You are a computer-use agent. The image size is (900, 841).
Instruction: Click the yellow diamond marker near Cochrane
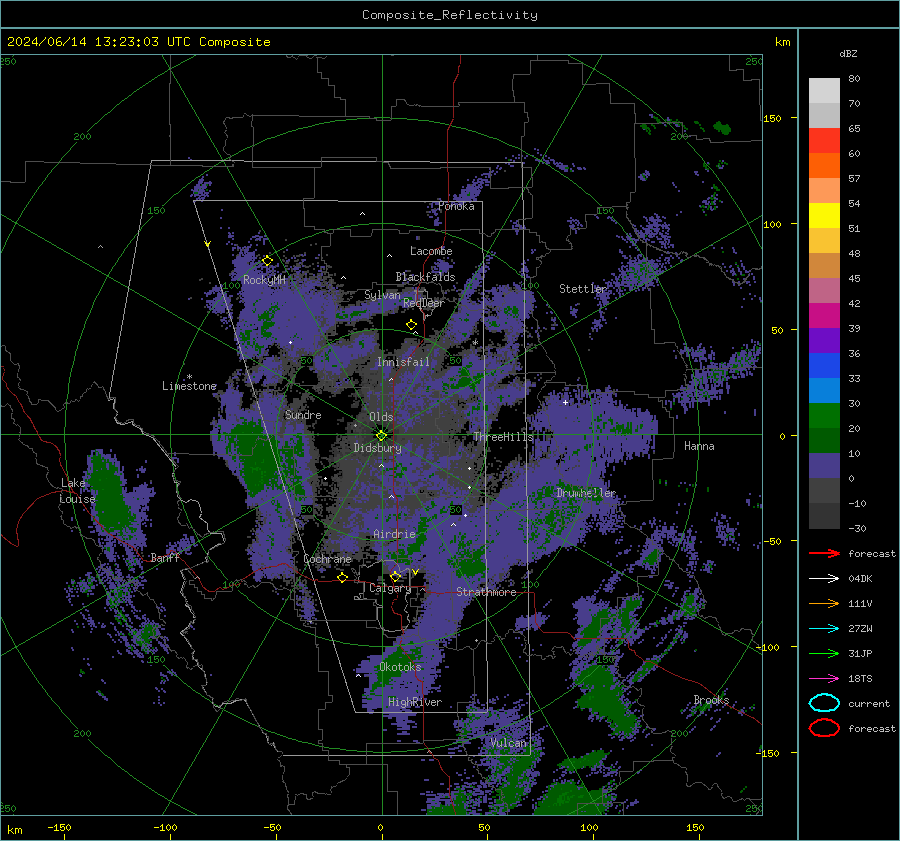[x=342, y=578]
